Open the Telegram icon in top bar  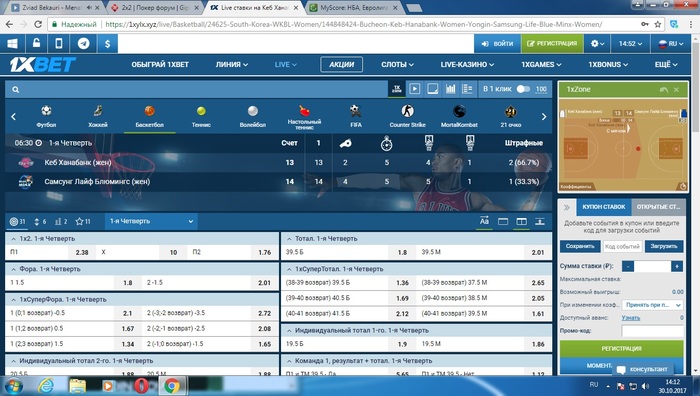(83, 44)
